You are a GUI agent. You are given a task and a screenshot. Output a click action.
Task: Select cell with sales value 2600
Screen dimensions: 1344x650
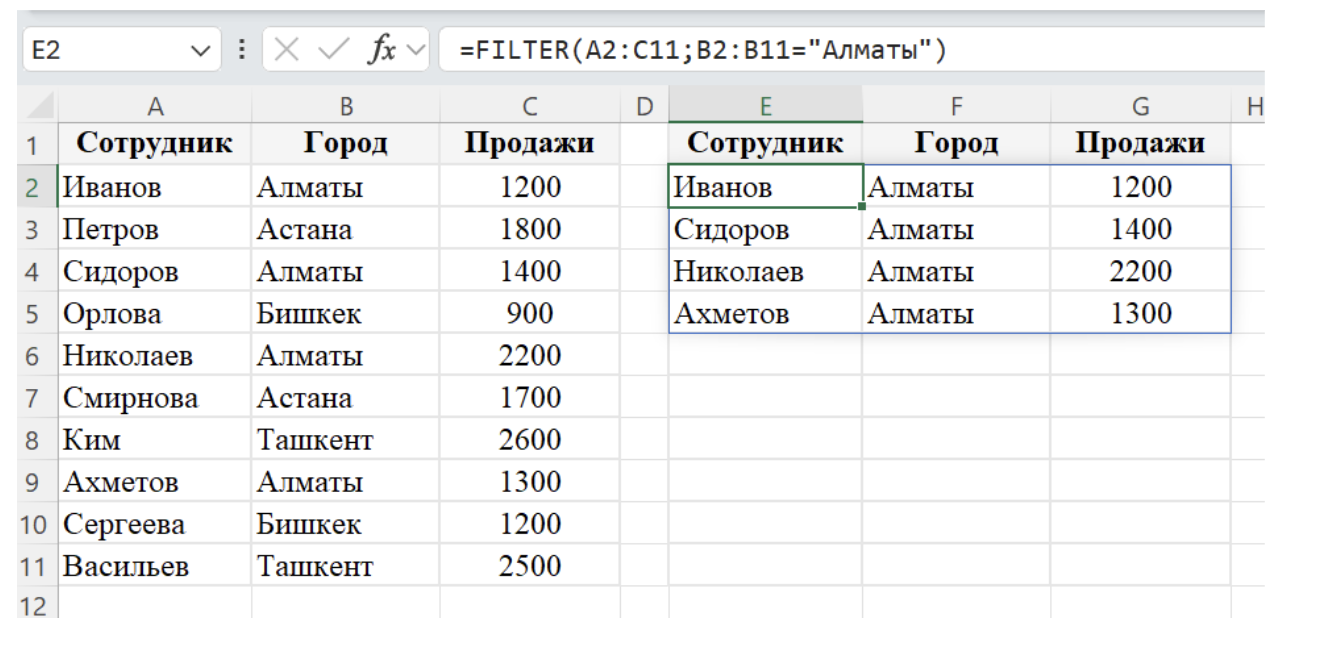[530, 440]
